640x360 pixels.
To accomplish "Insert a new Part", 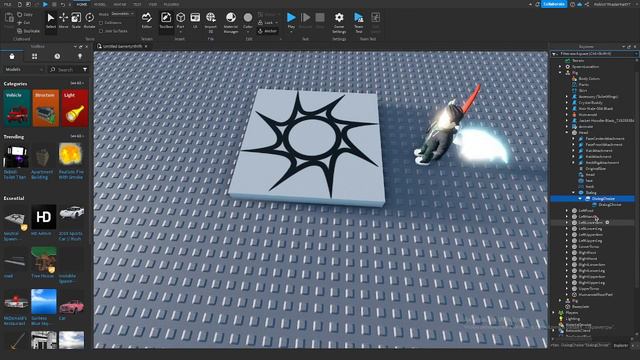I will (x=180, y=20).
